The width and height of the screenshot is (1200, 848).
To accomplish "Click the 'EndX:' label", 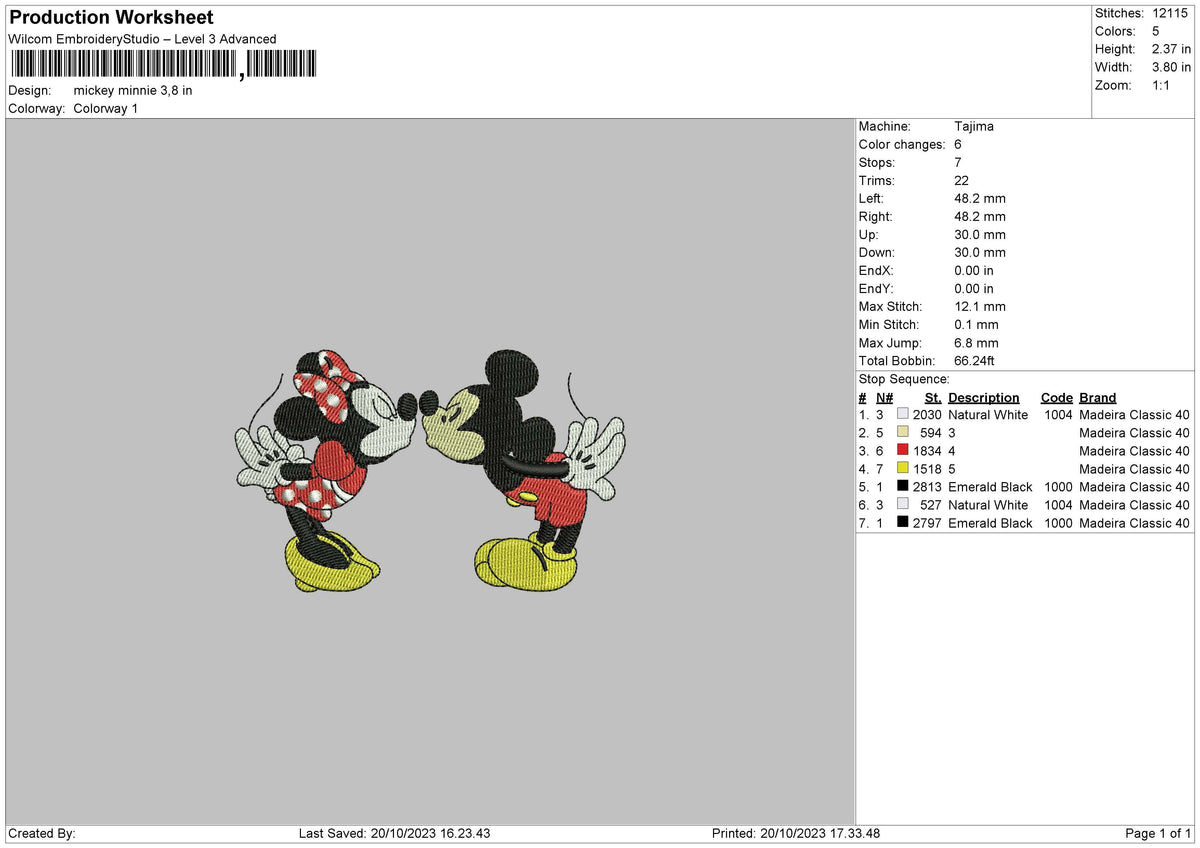I will tap(876, 270).
